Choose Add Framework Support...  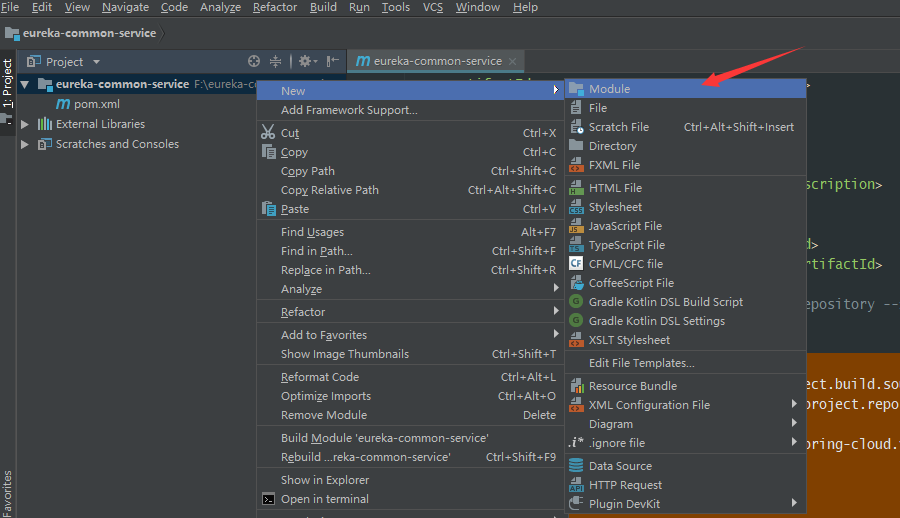[410, 110]
